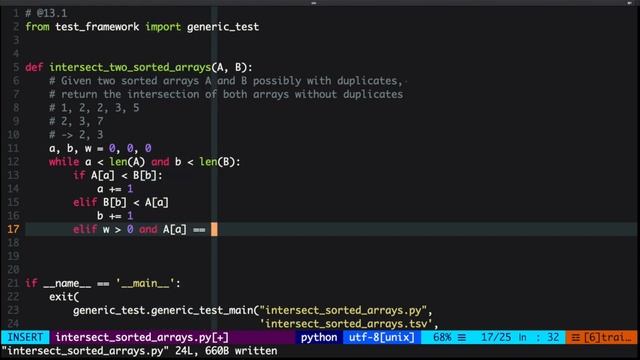Click line number 5 in gutter

click(x=16, y=67)
